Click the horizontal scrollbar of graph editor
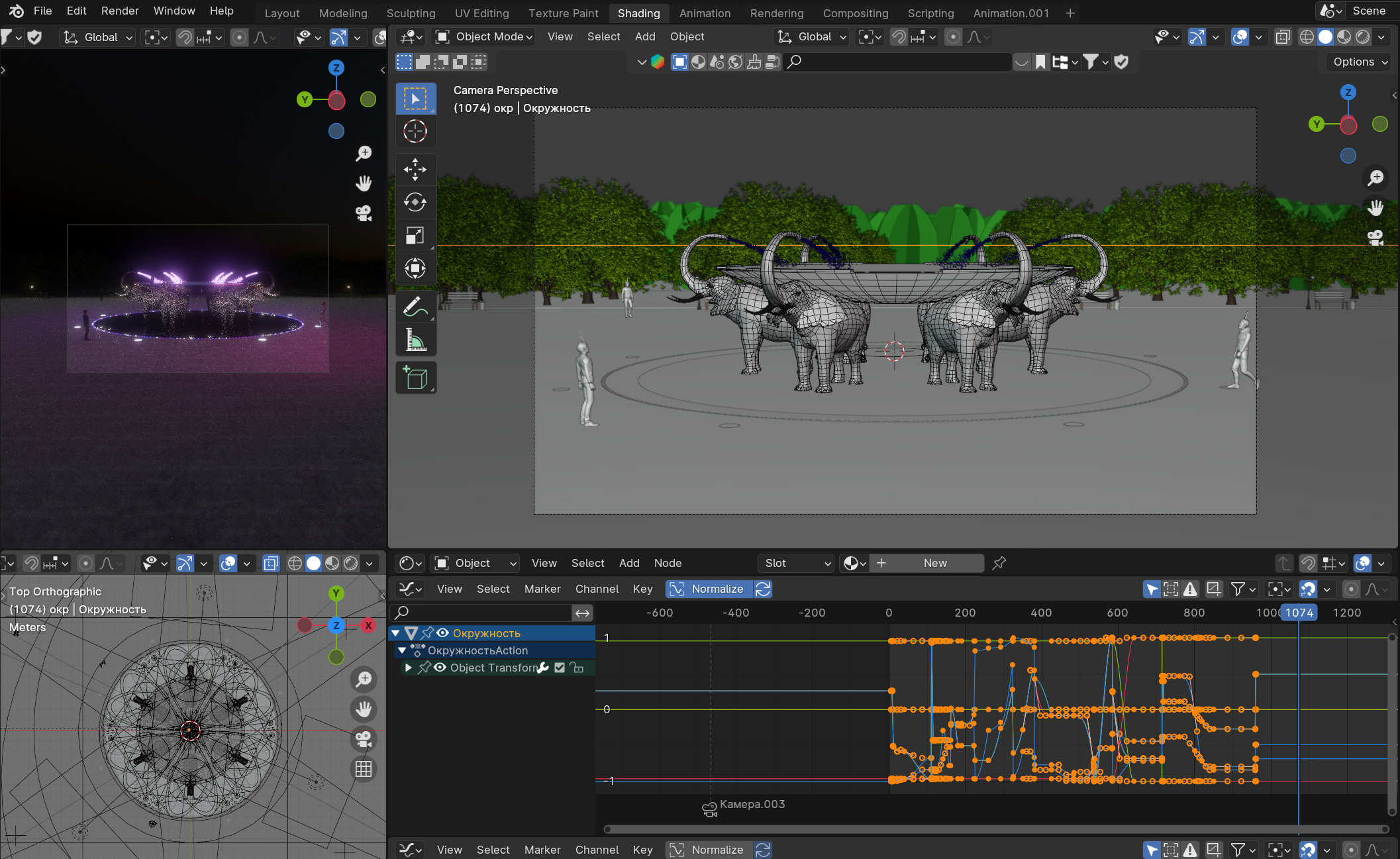This screenshot has height=859, width=1400. point(993,829)
